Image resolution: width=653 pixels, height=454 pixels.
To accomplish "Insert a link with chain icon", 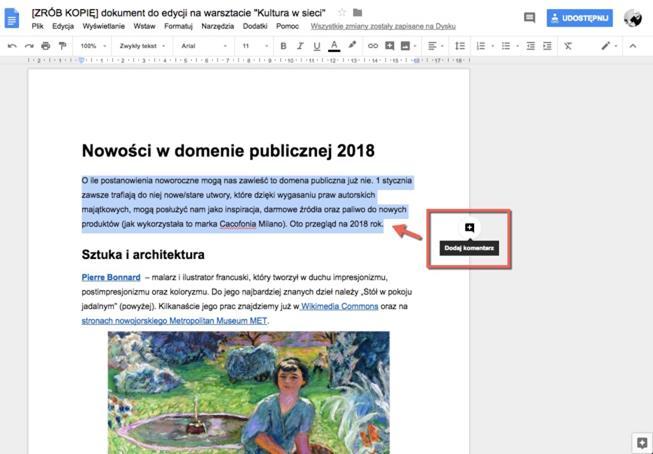I will coord(373,46).
